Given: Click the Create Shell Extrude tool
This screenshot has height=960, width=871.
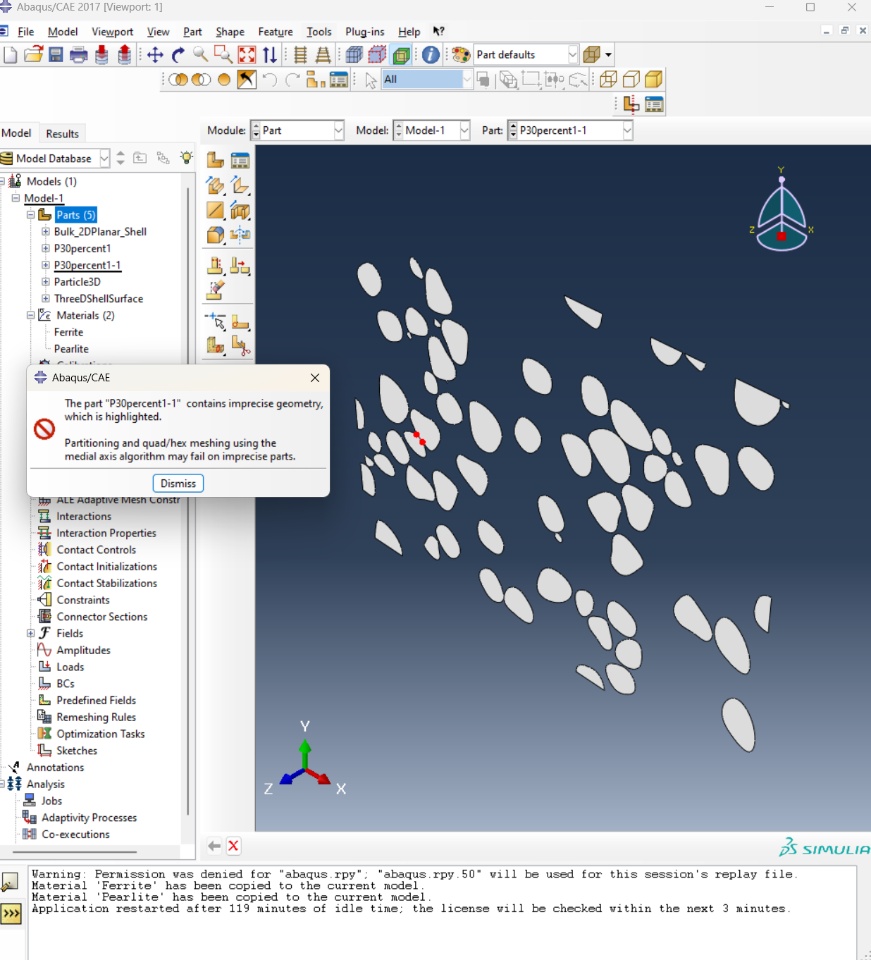Looking at the screenshot, I should [240, 185].
